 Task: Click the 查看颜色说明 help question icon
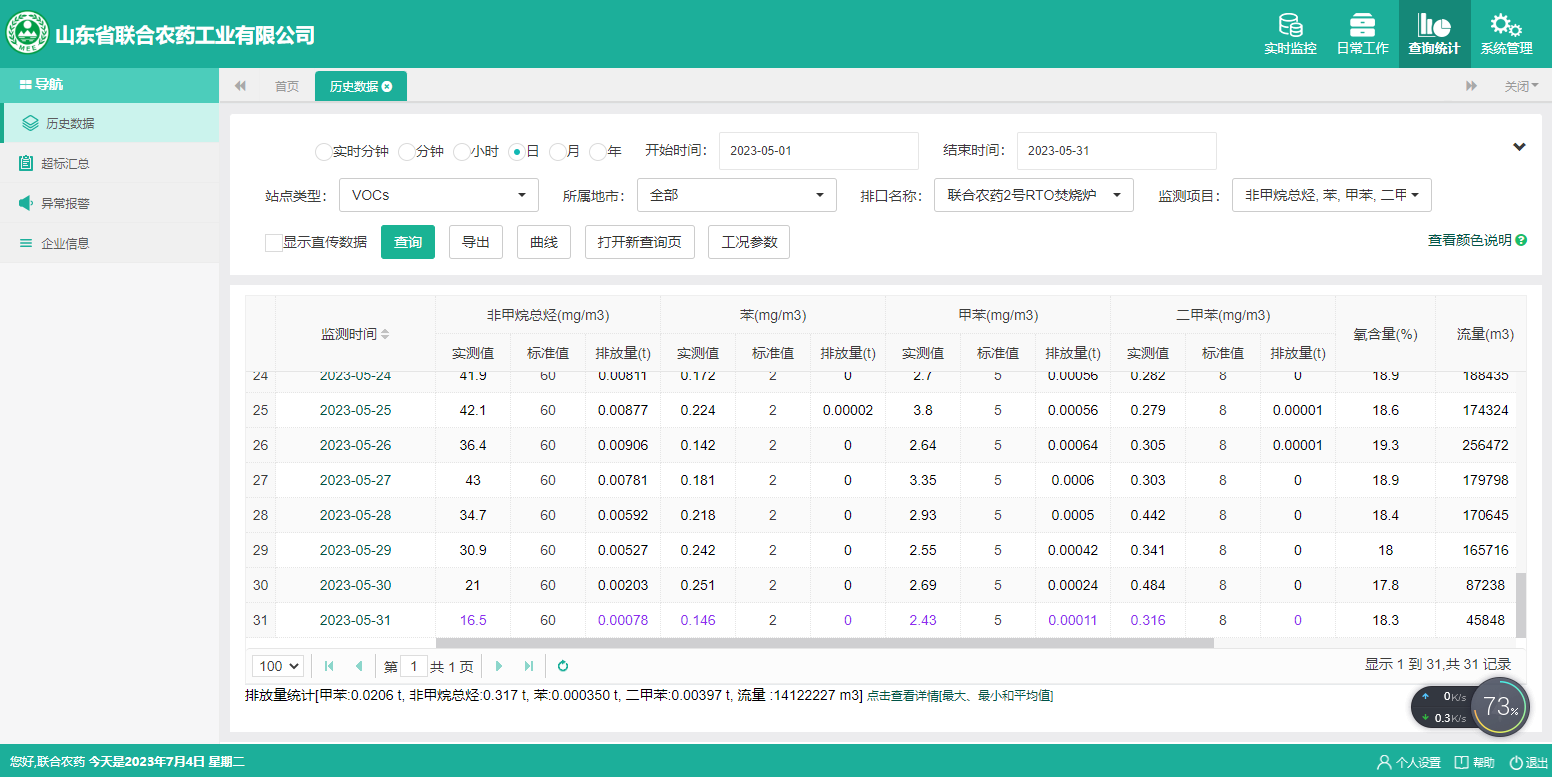tap(1521, 240)
